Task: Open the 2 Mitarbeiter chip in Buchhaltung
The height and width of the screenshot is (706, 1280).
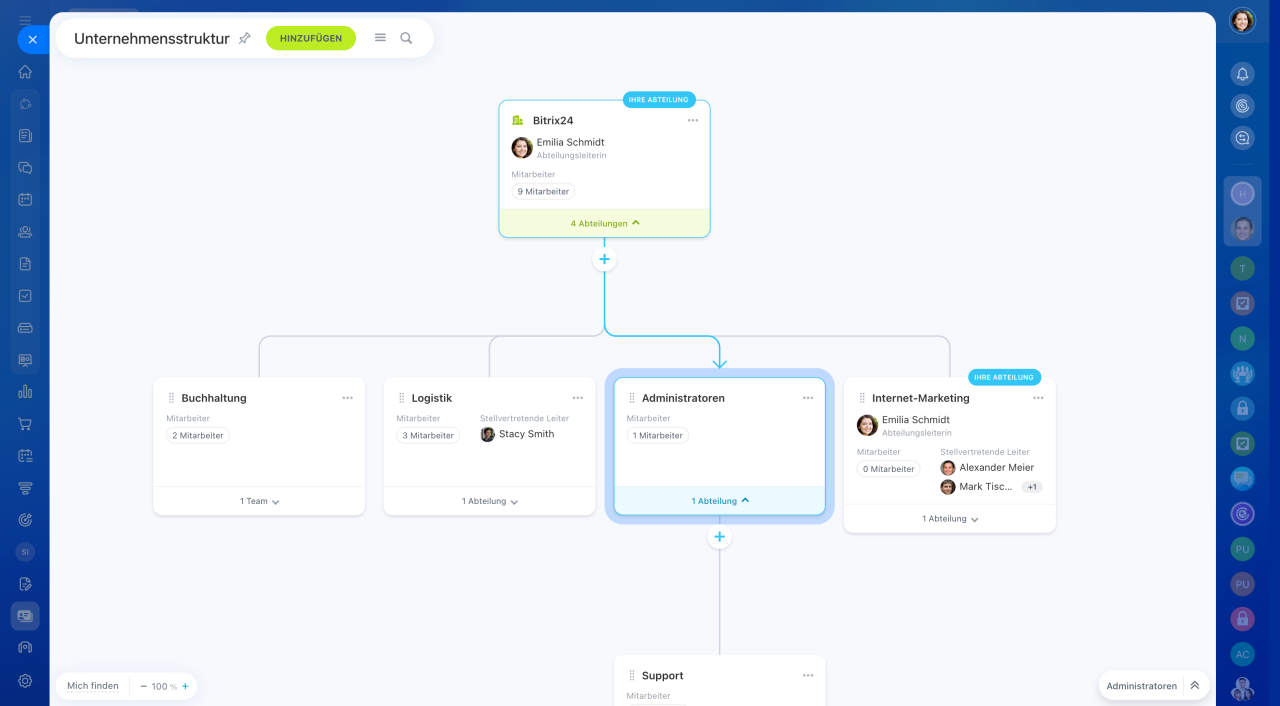Action: tap(198, 435)
